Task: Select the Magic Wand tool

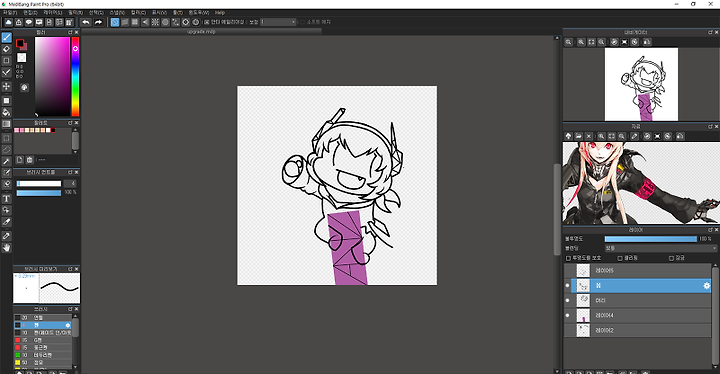Action: point(6,161)
